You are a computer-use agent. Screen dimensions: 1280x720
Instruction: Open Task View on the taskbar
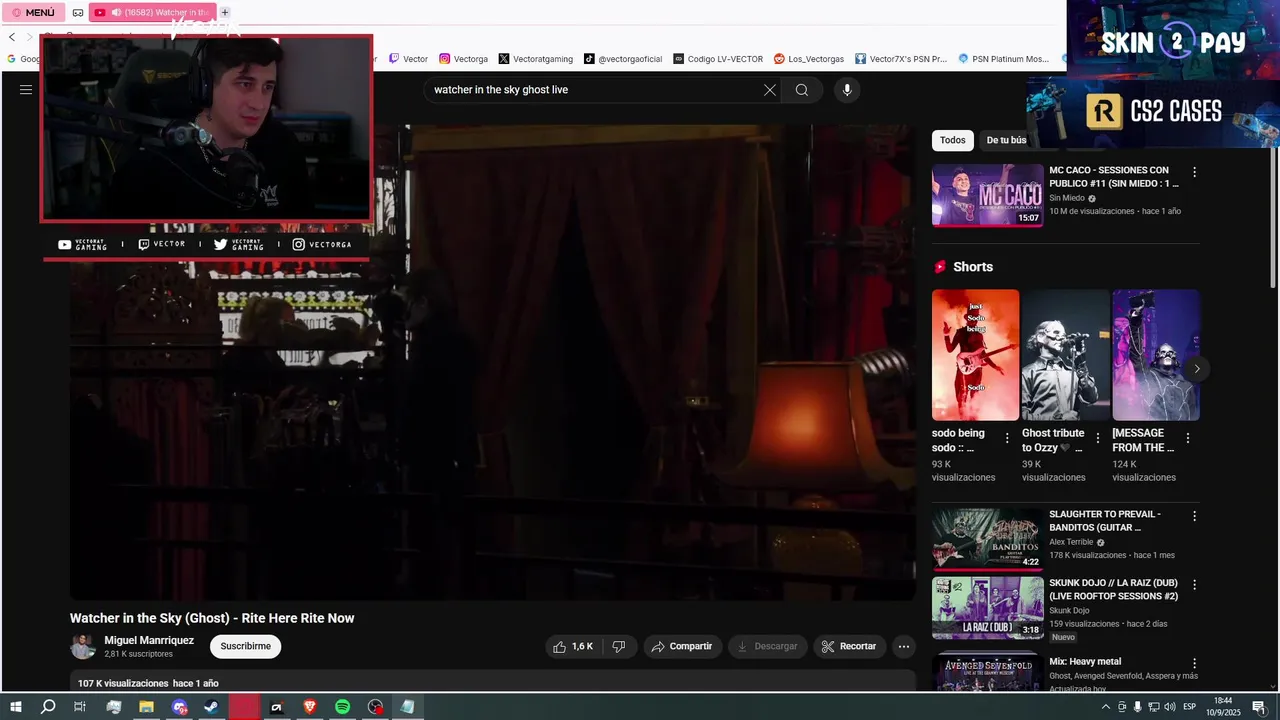click(x=81, y=707)
